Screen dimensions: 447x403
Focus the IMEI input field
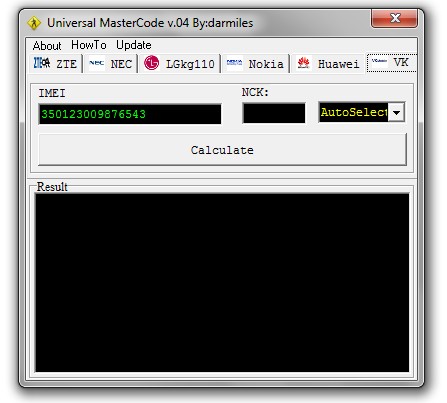(x=130, y=114)
